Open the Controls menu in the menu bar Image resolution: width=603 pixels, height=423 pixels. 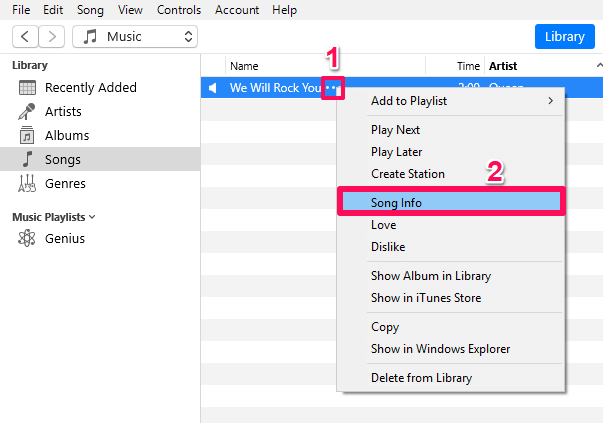(179, 10)
